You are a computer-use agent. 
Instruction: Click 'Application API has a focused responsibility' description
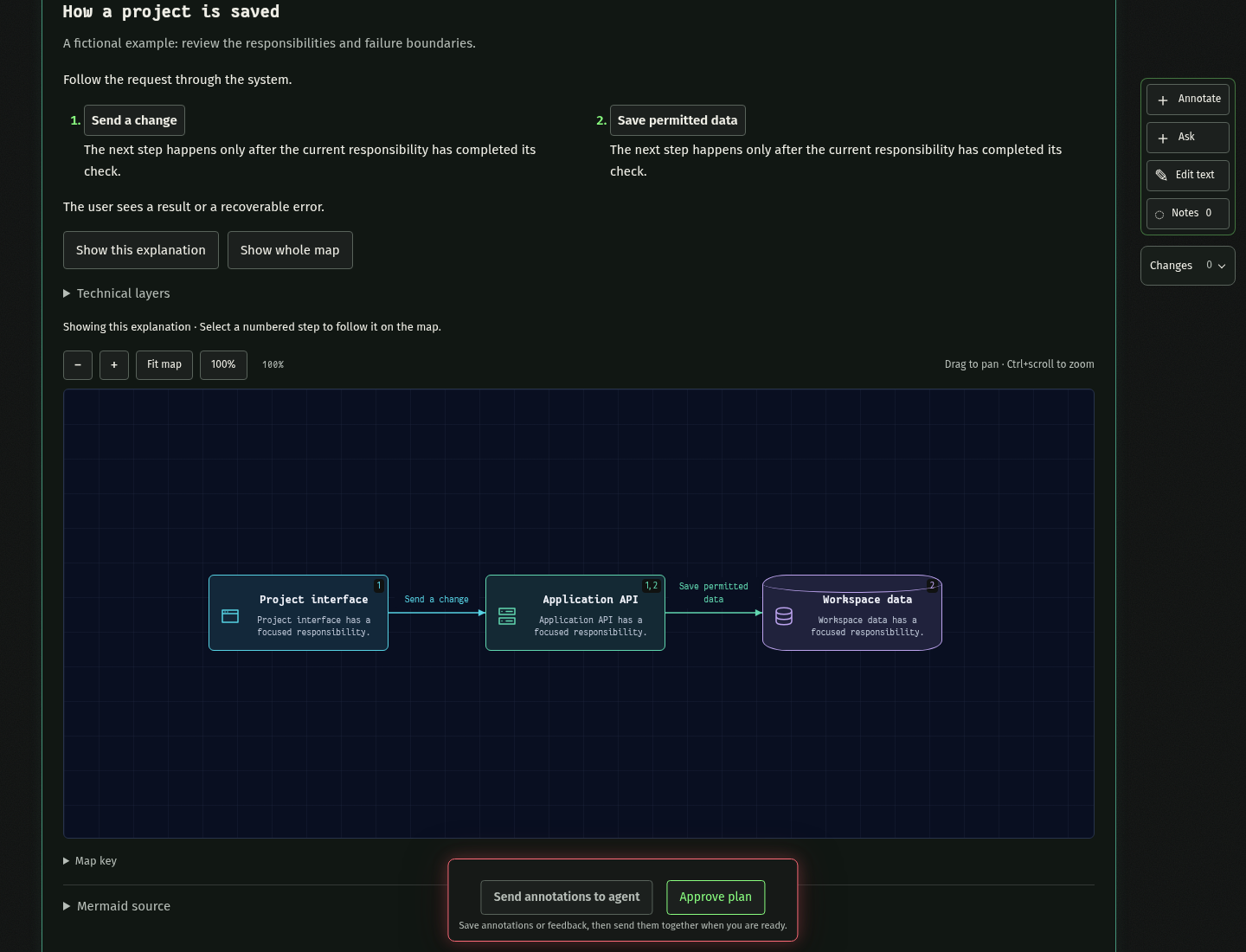click(591, 627)
